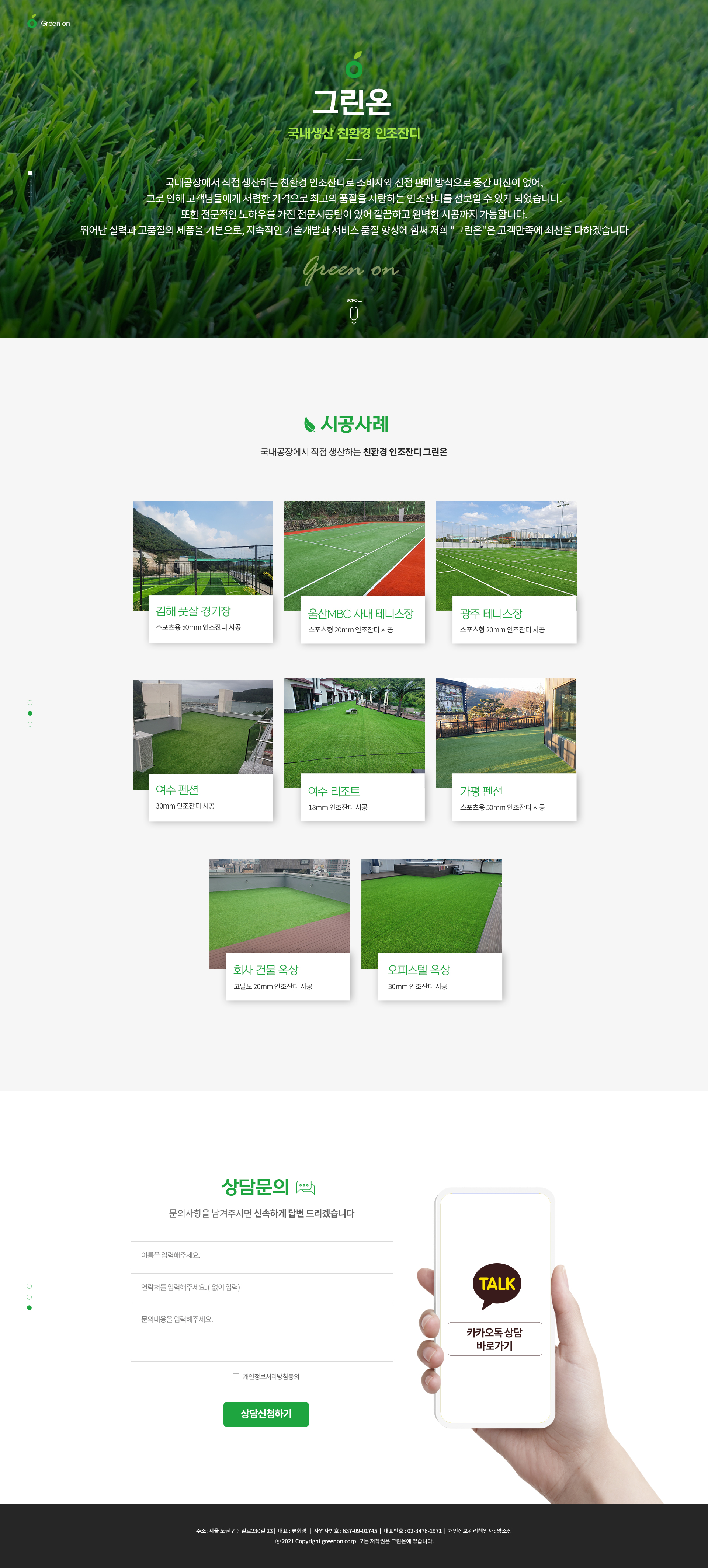Viewport: 708px width, 1568px height.
Task: Click the leaf icon beside 시공사례 heading
Action: [309, 424]
